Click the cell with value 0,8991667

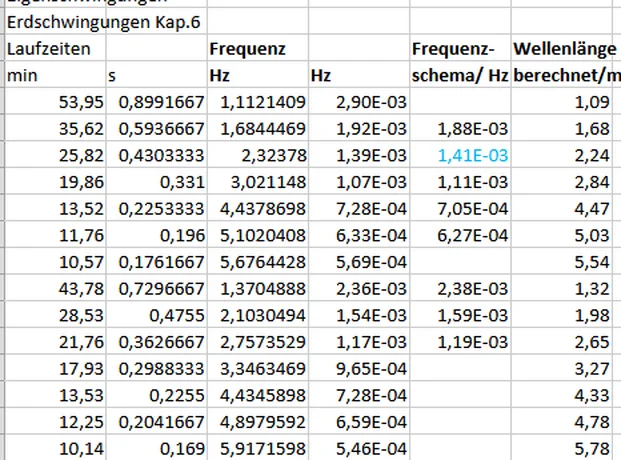pyautogui.click(x=155, y=102)
